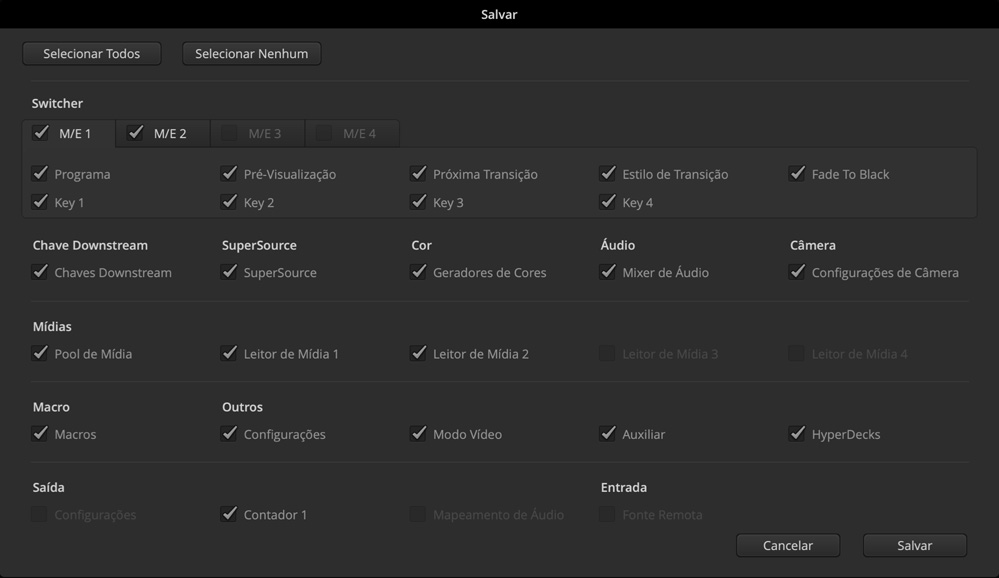Click Cancelar to dismiss the dialog

[787, 545]
